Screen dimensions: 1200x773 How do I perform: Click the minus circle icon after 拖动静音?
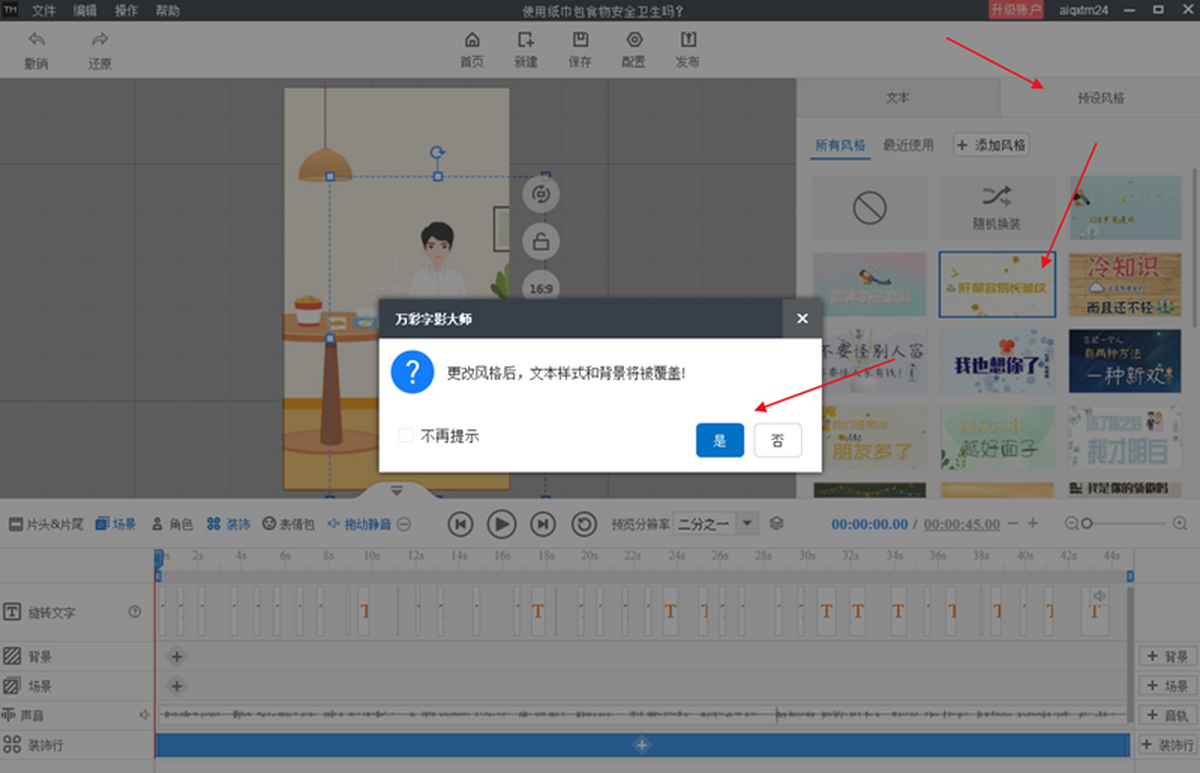tap(404, 524)
